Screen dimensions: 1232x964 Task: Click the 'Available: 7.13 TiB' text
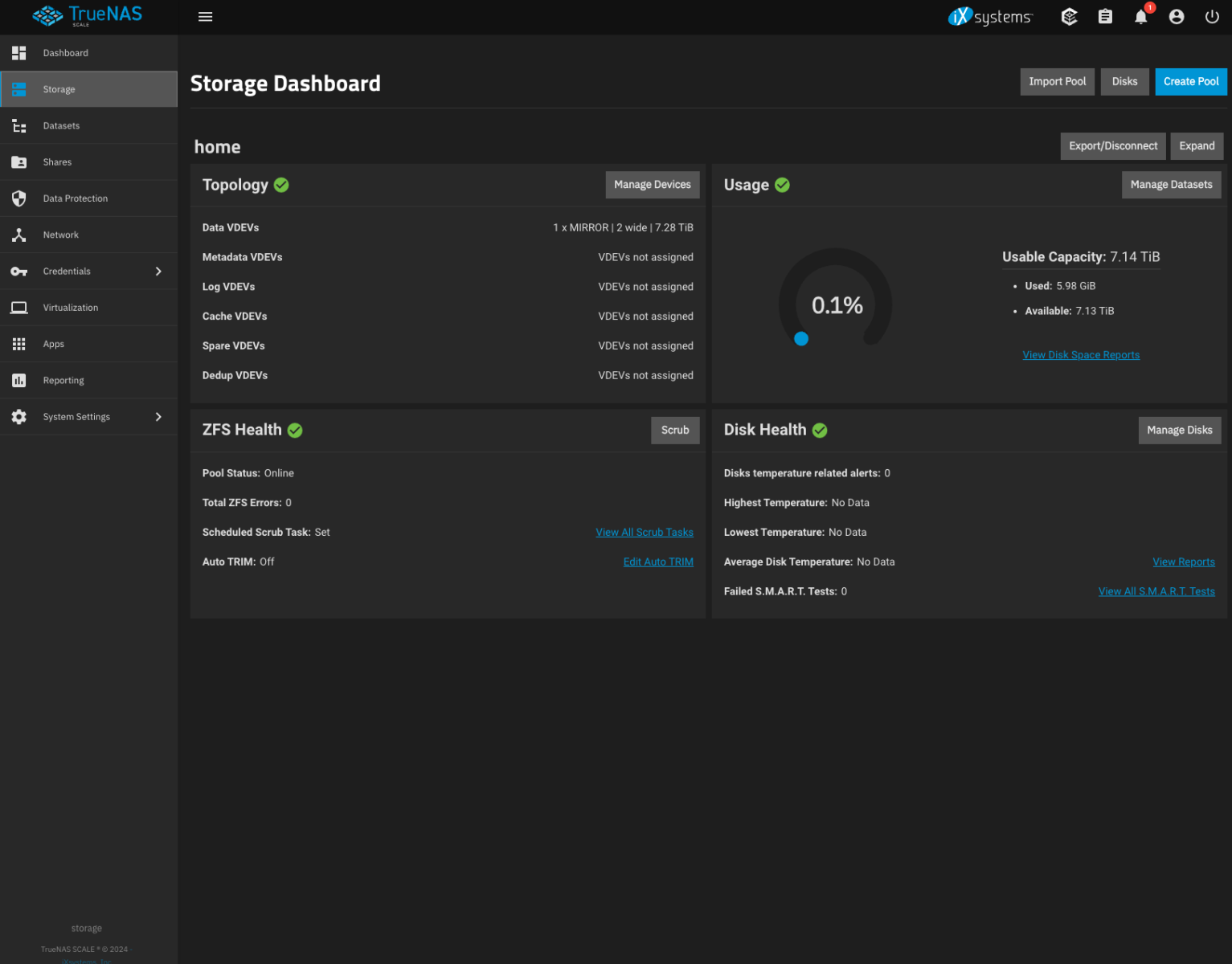pyautogui.click(x=1069, y=312)
